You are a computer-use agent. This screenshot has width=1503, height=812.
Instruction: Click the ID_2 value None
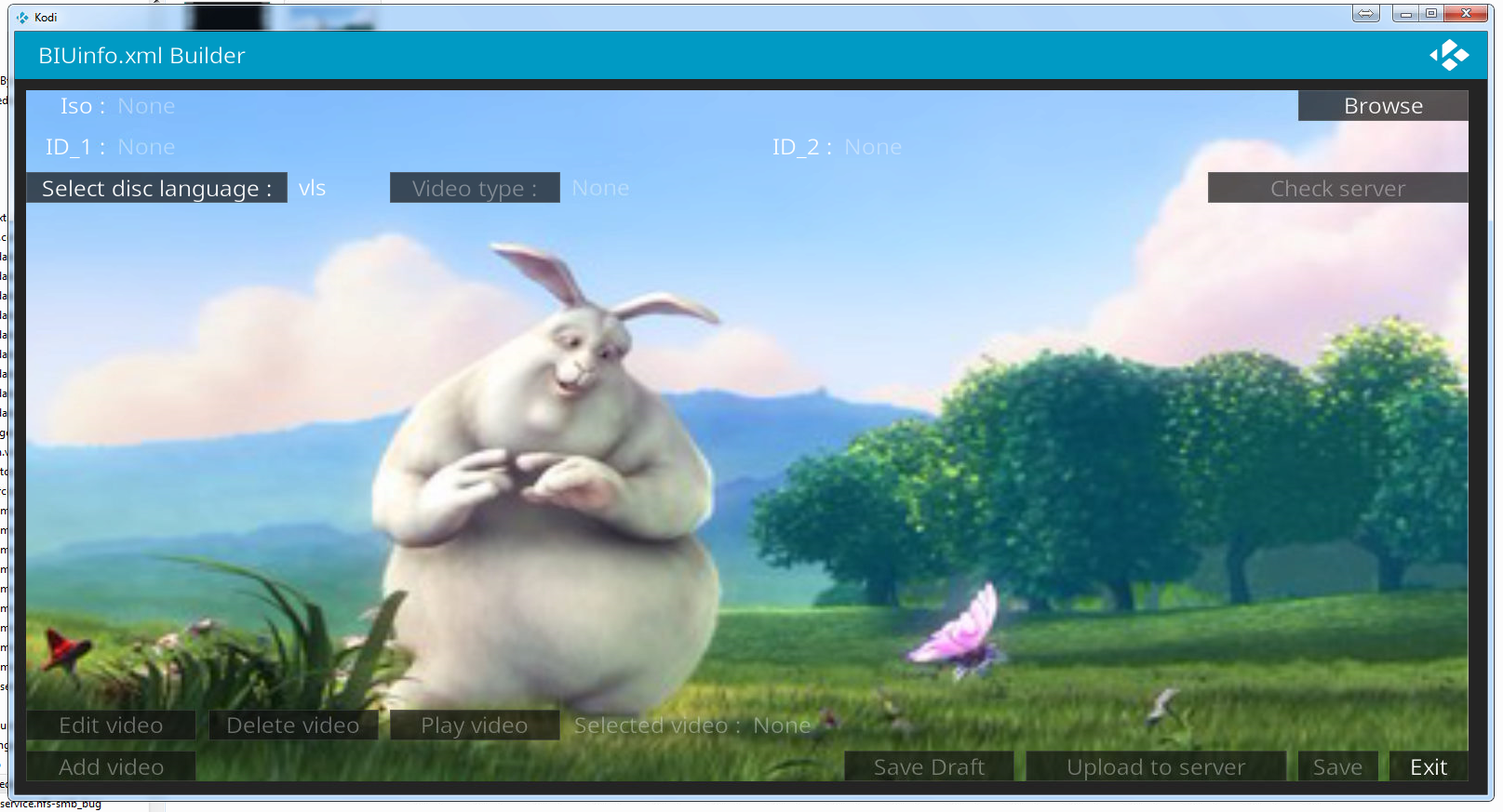tap(873, 147)
